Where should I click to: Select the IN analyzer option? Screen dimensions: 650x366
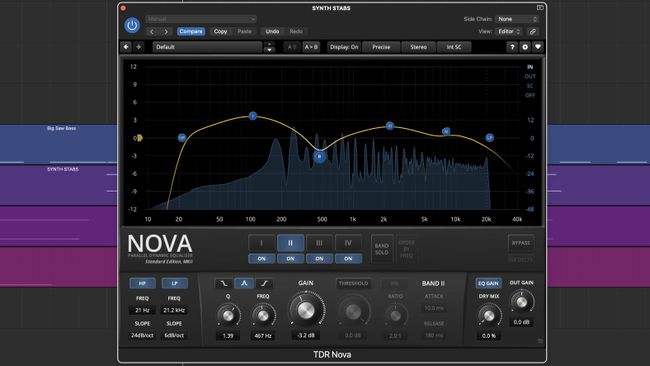(x=530, y=67)
